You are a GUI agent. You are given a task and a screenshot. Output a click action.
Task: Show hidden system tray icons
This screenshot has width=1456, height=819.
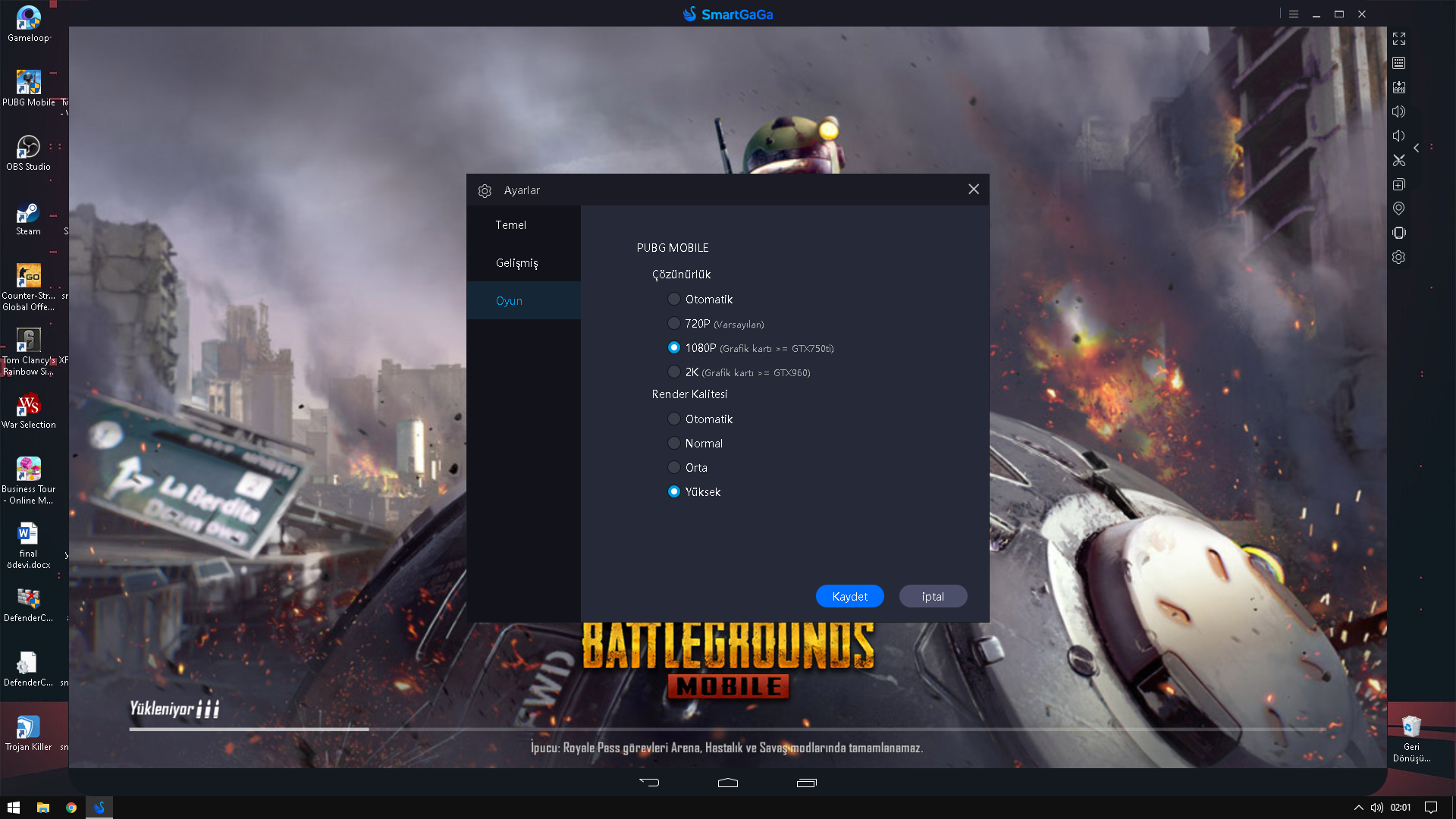coord(1358,808)
